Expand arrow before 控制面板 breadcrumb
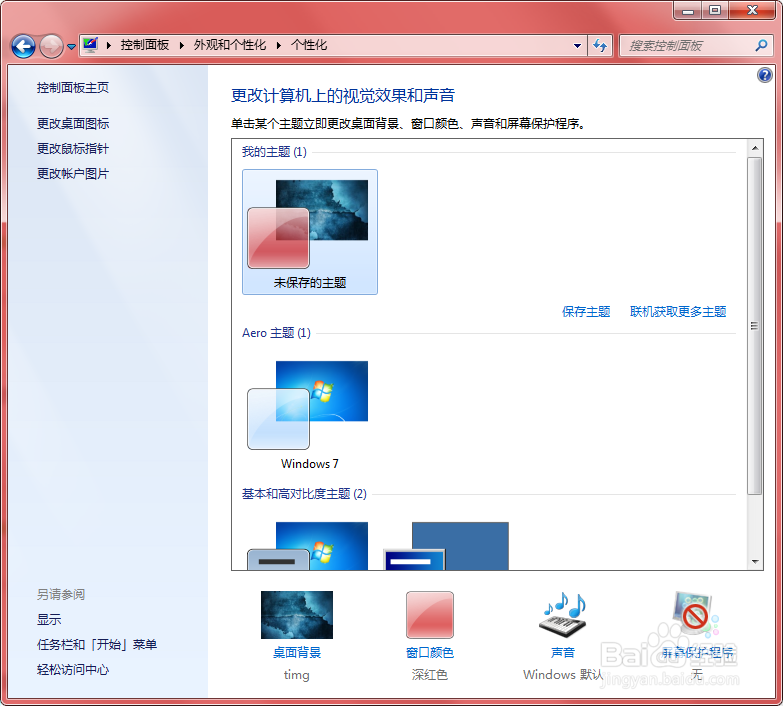Screen dimensions: 783x706 (108, 45)
